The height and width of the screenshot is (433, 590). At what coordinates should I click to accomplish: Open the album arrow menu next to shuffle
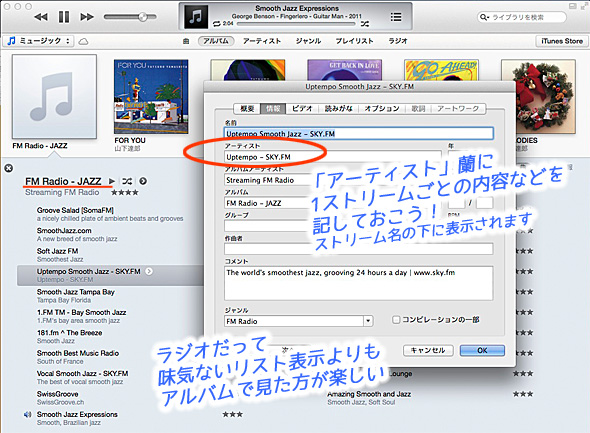point(143,181)
